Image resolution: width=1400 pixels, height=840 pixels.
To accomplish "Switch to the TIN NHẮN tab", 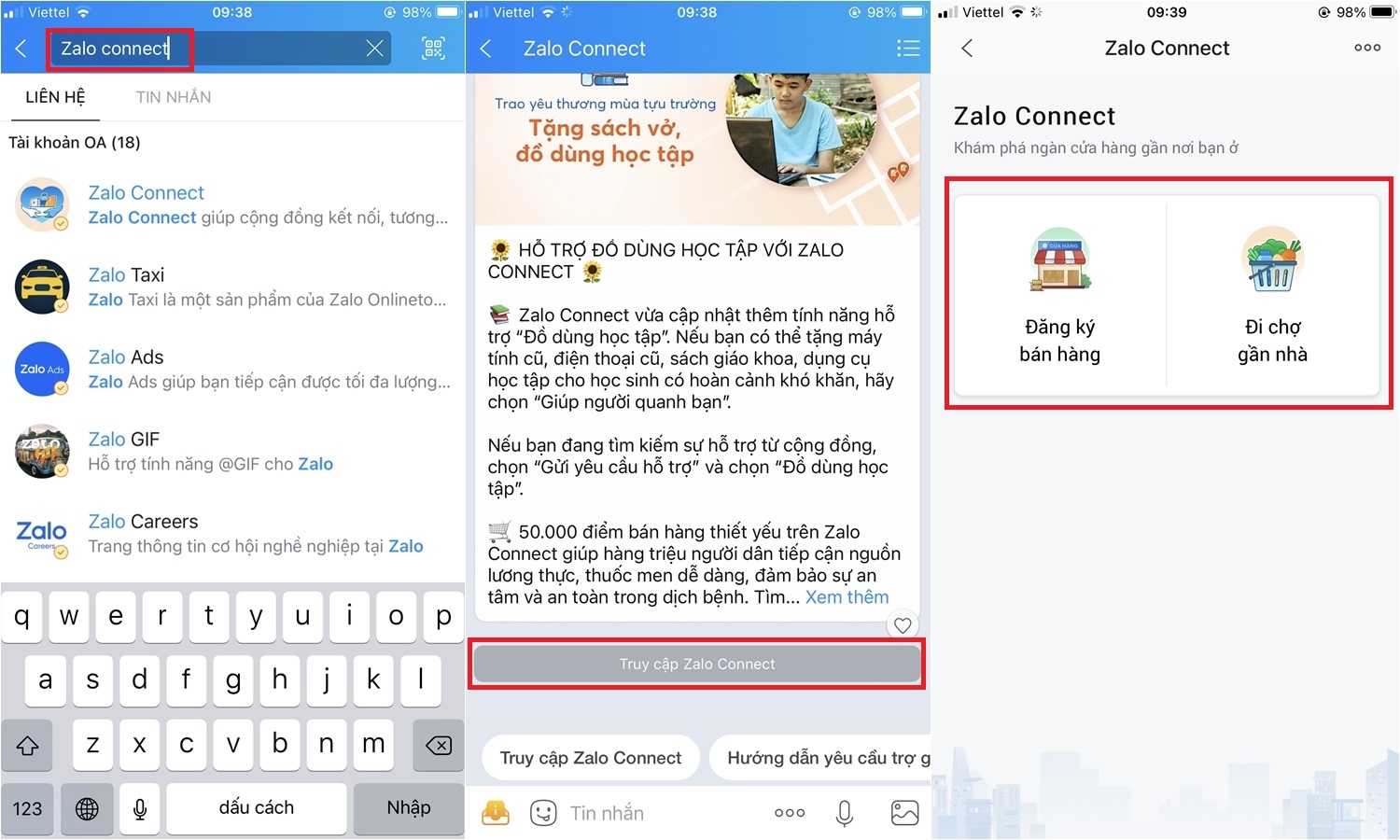I will pyautogui.click(x=174, y=97).
